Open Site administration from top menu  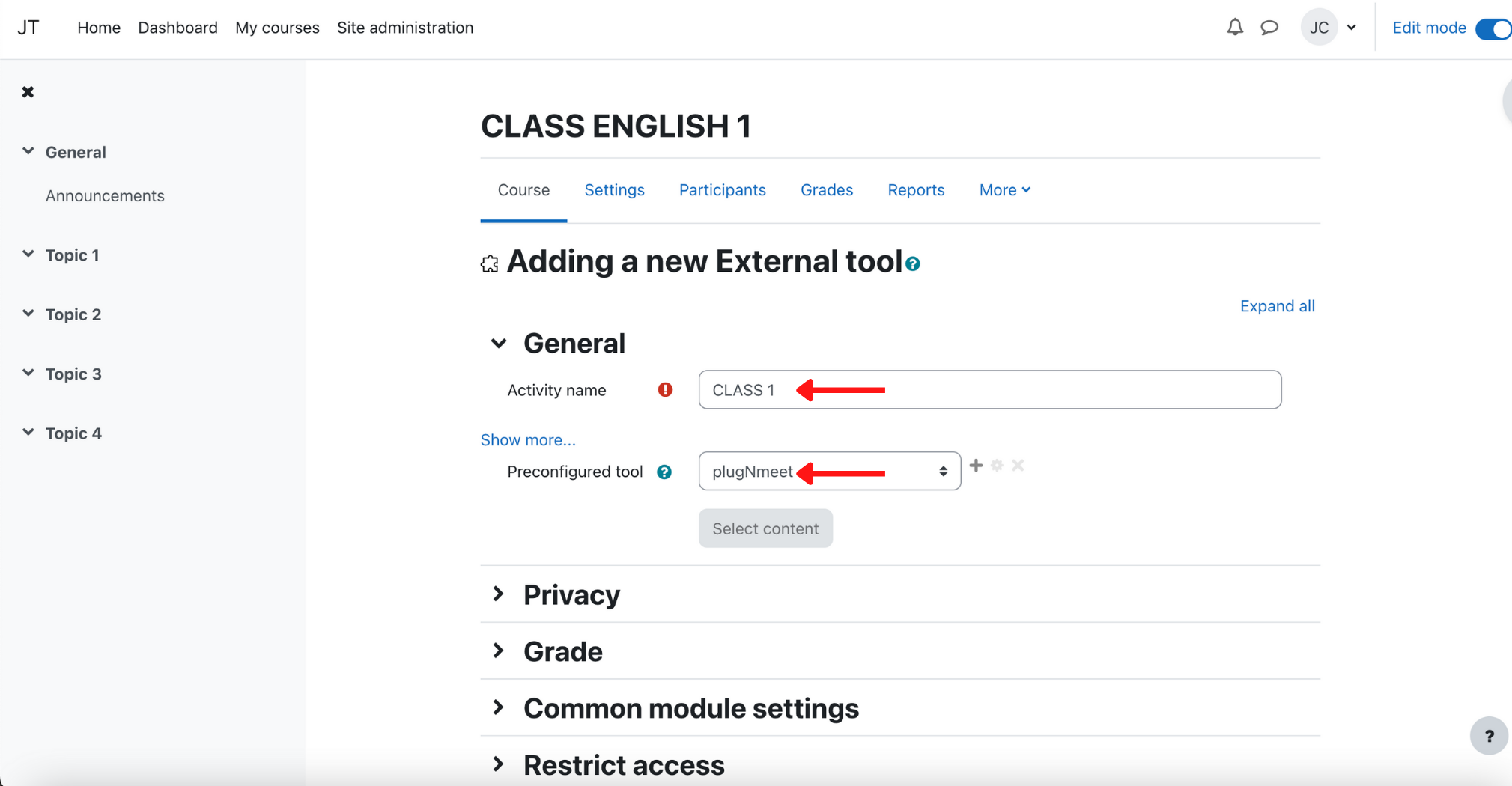pos(405,28)
